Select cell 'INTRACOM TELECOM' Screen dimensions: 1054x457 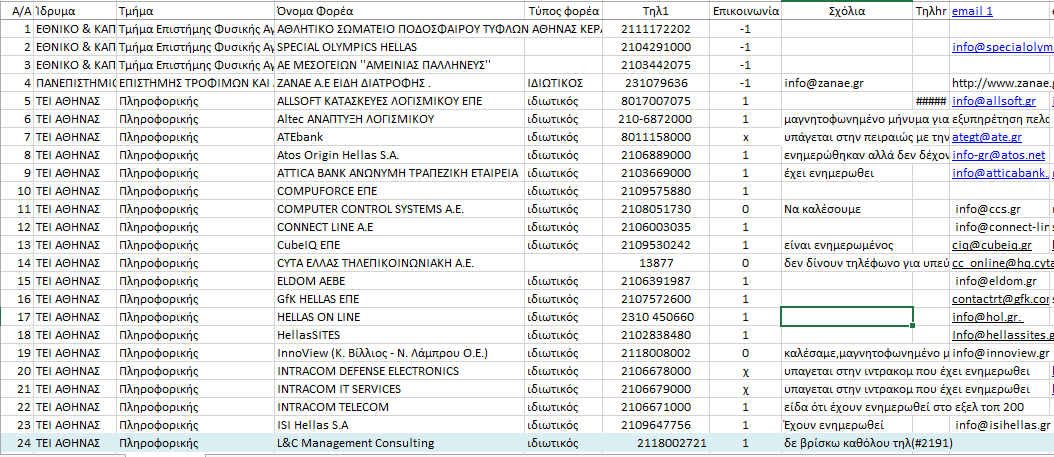pos(400,407)
